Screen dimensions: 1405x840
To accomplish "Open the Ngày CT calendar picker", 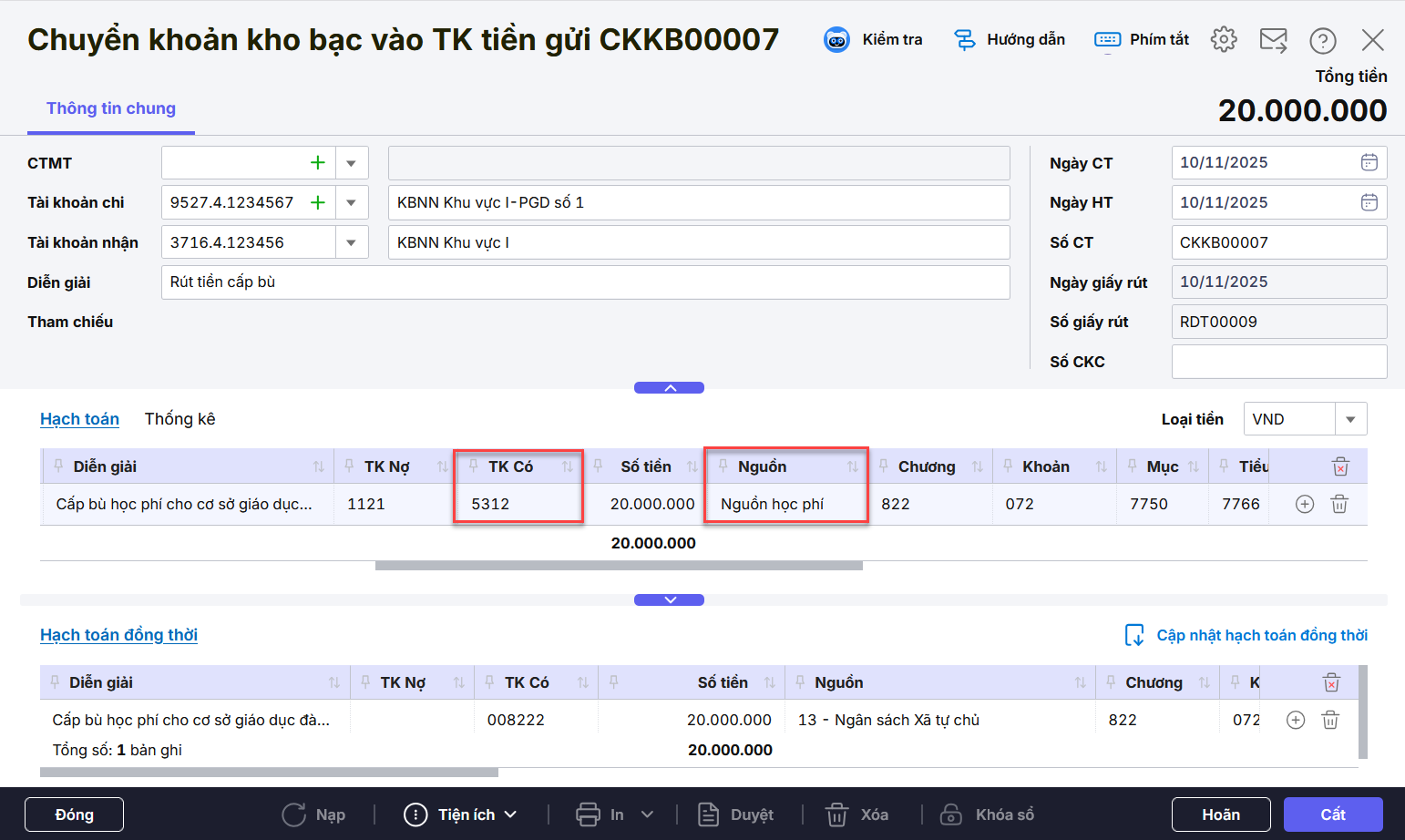I will [1369, 162].
